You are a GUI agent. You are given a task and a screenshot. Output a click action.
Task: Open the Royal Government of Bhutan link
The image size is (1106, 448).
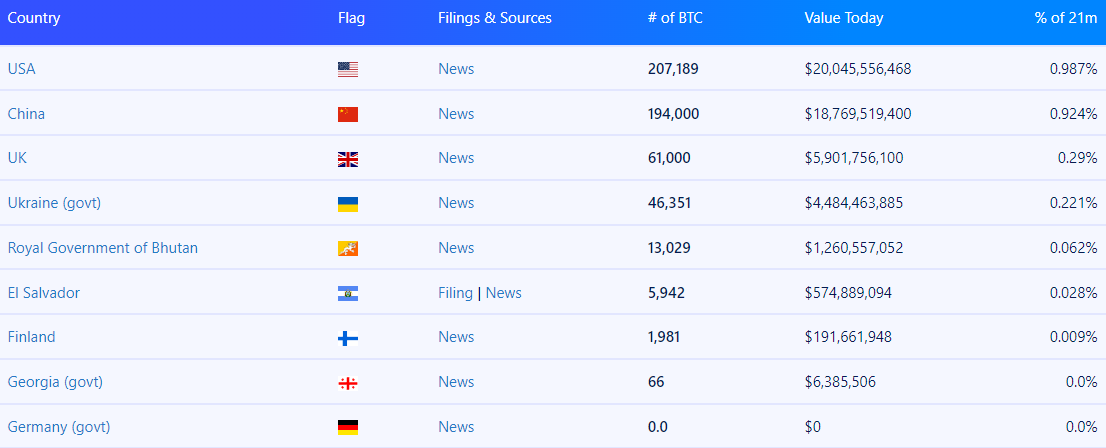pyautogui.click(x=103, y=248)
